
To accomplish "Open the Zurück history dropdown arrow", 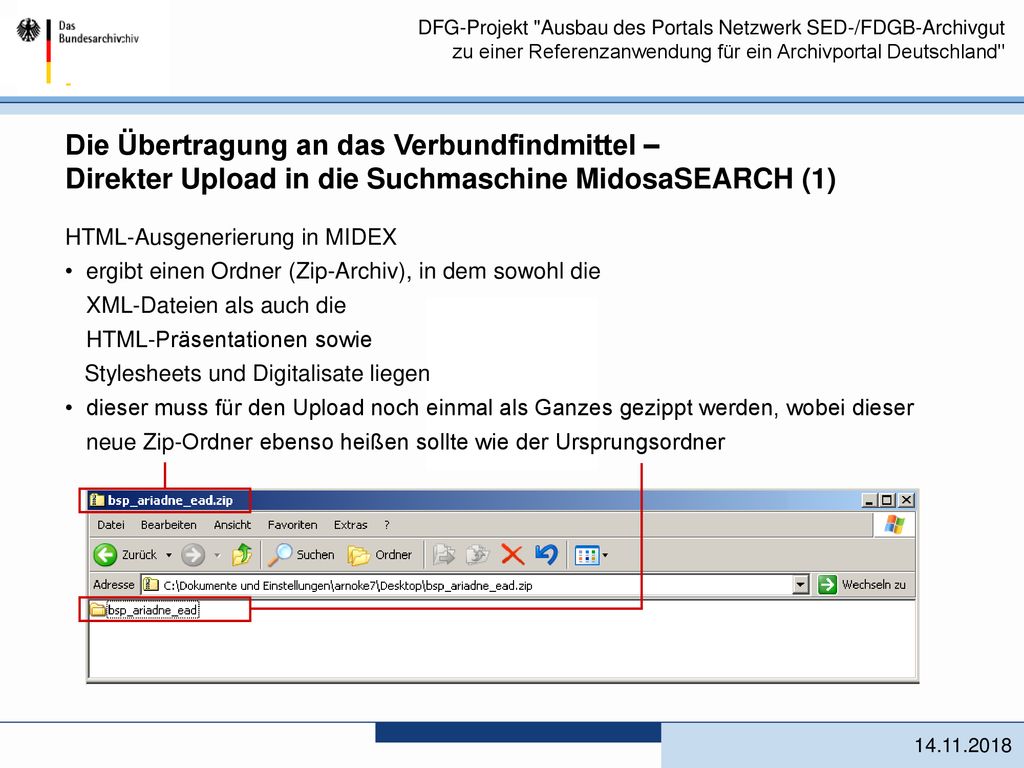I will [168, 555].
